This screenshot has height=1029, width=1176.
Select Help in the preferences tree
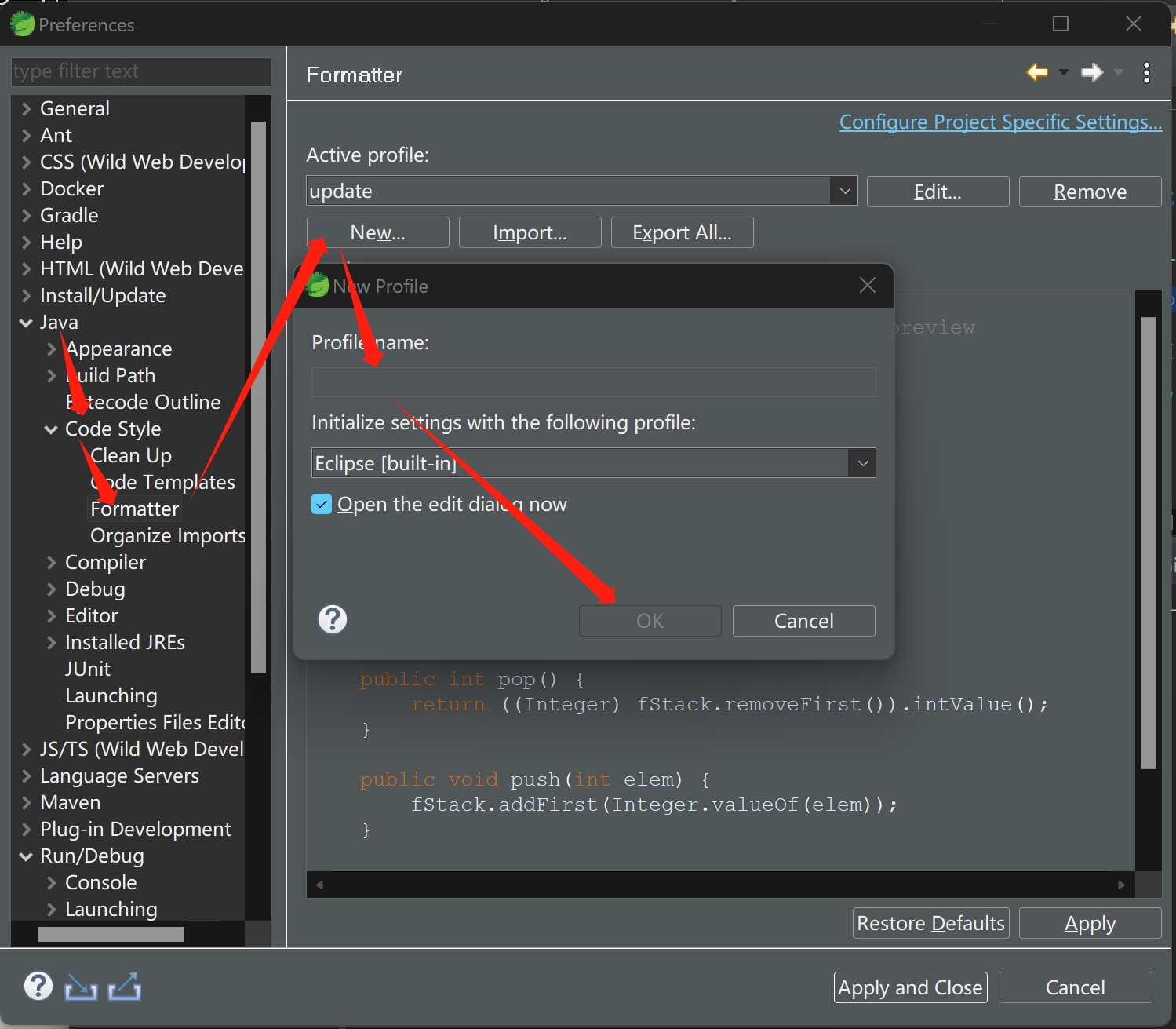coord(61,242)
